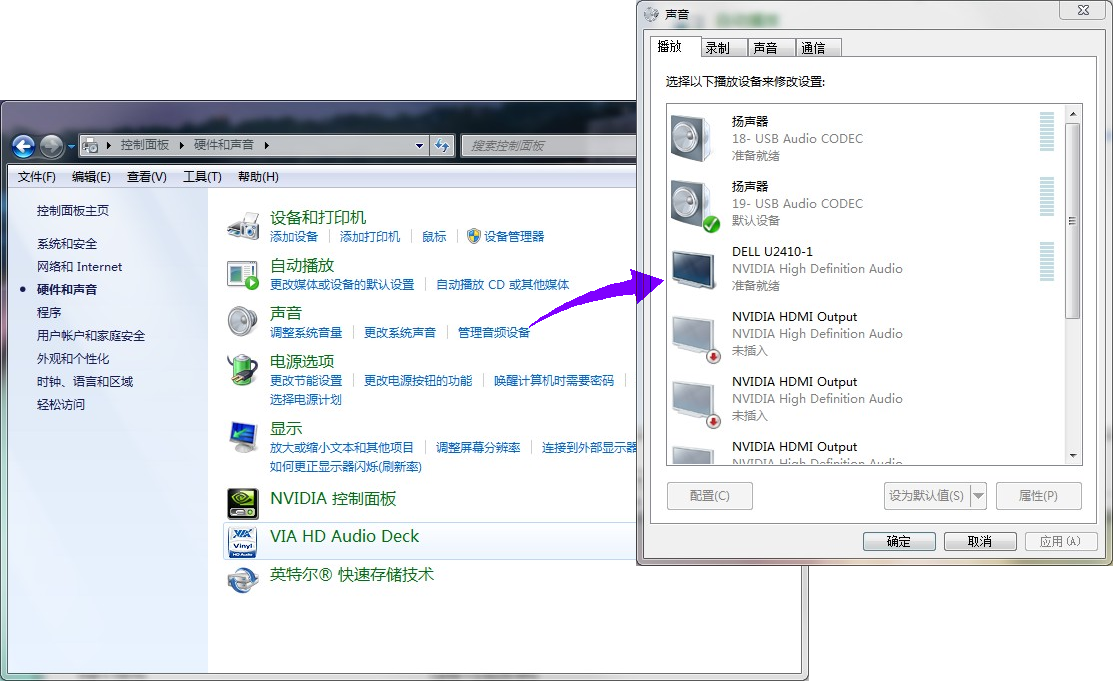The width and height of the screenshot is (1113, 681).
Task: Open the 管理音频设备 link
Action: [x=494, y=332]
